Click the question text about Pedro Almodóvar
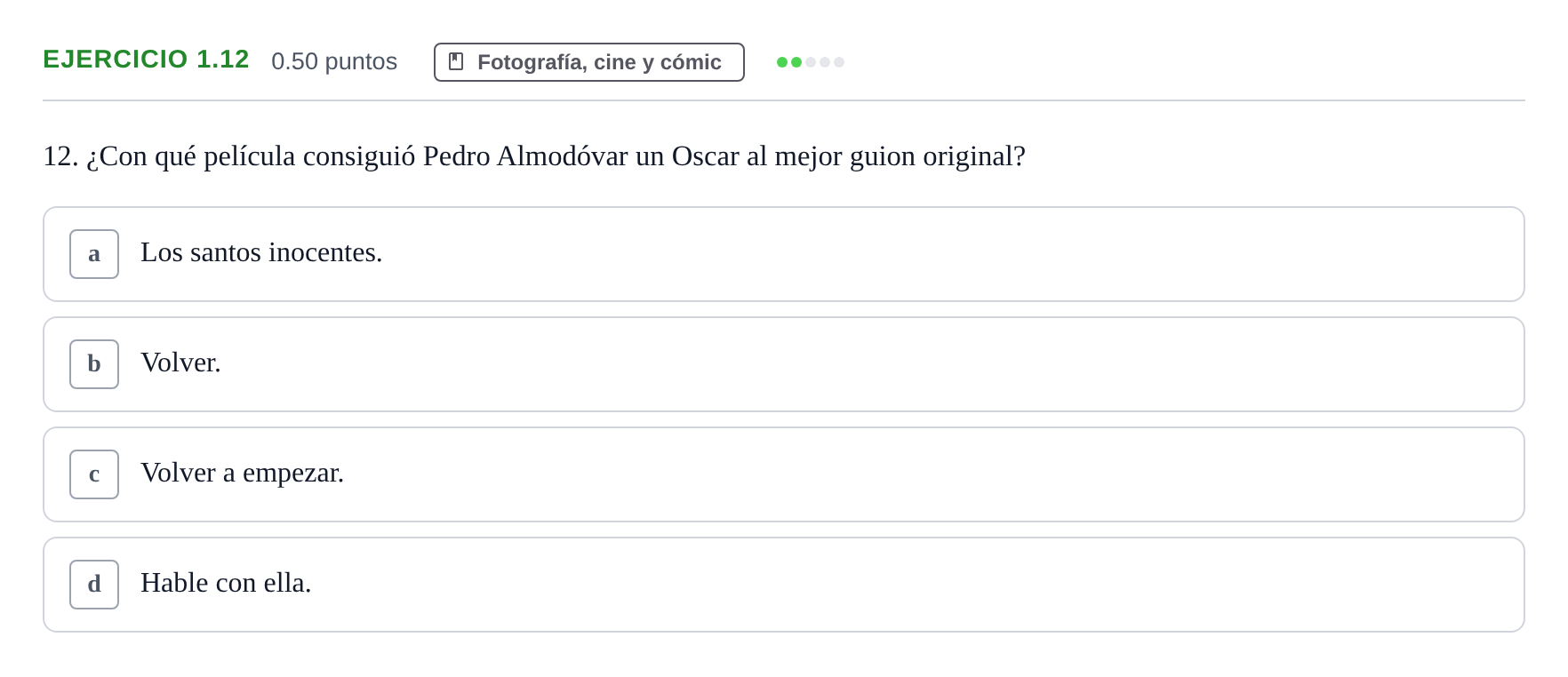The height and width of the screenshot is (677, 1568). [534, 156]
